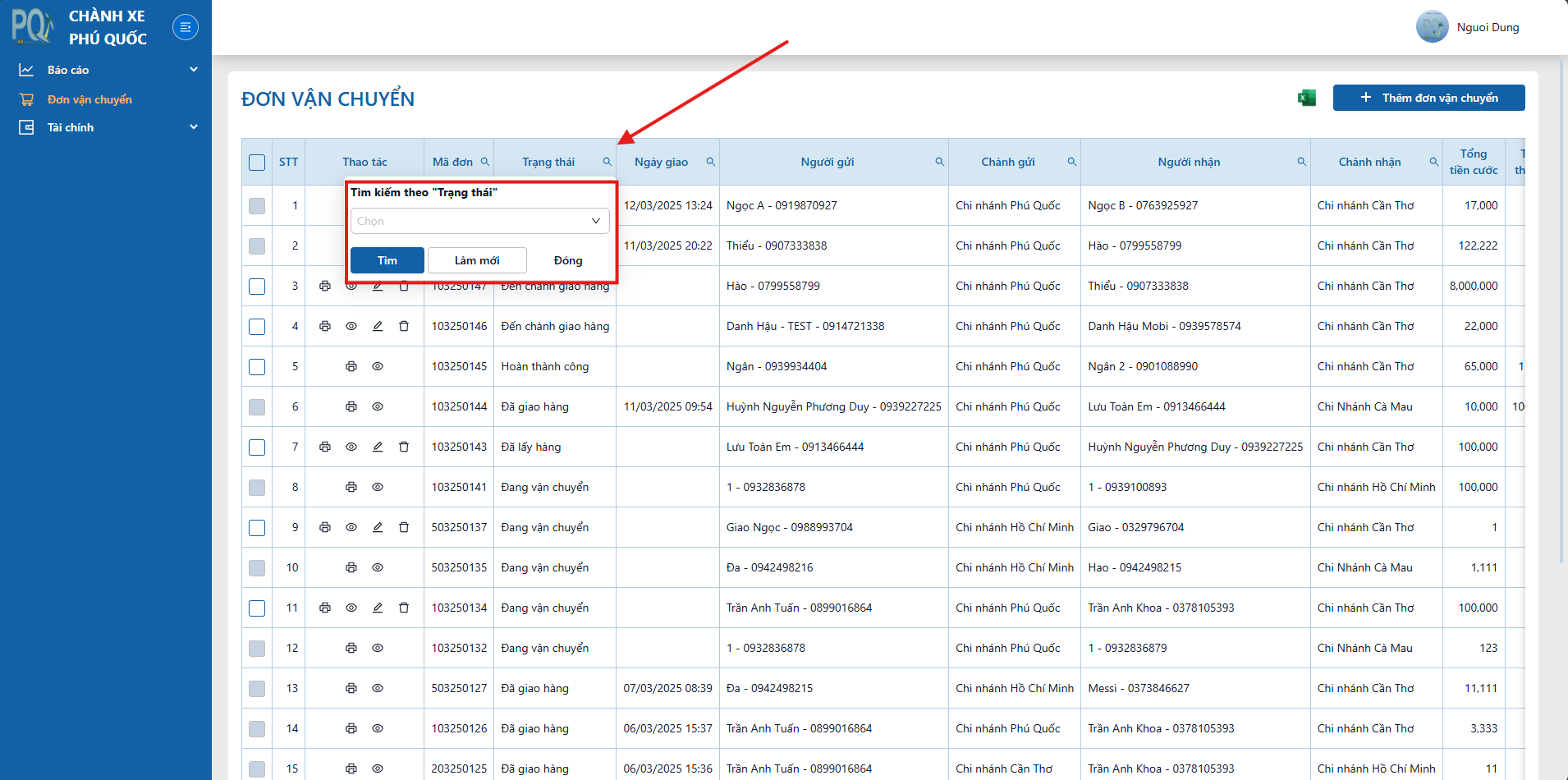Viewport: 1568px width, 780px height.
Task: Click sender Giao Ngọc - 0988993704
Action: (790, 527)
